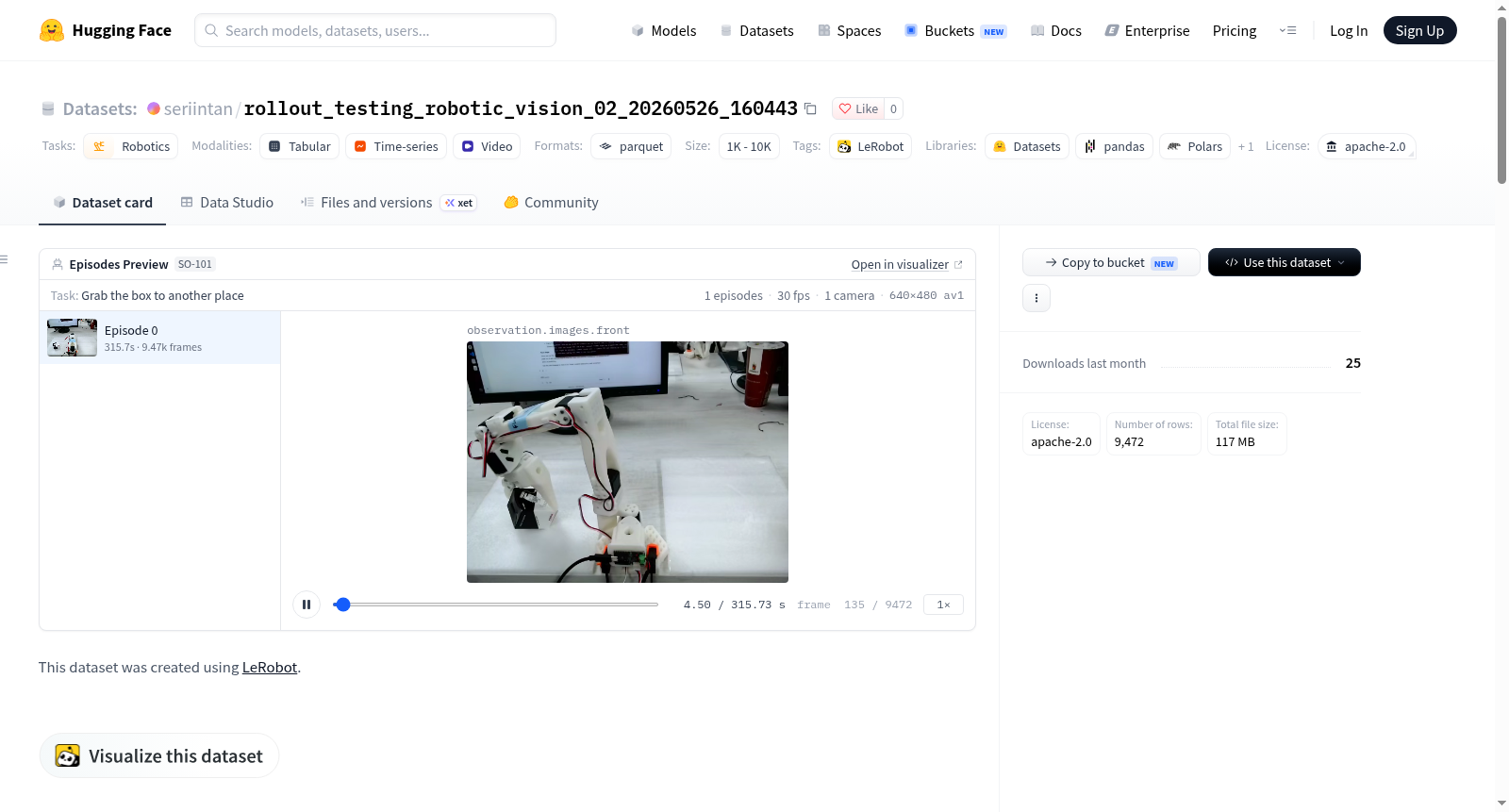Switch to the Data Studio tab

click(227, 203)
